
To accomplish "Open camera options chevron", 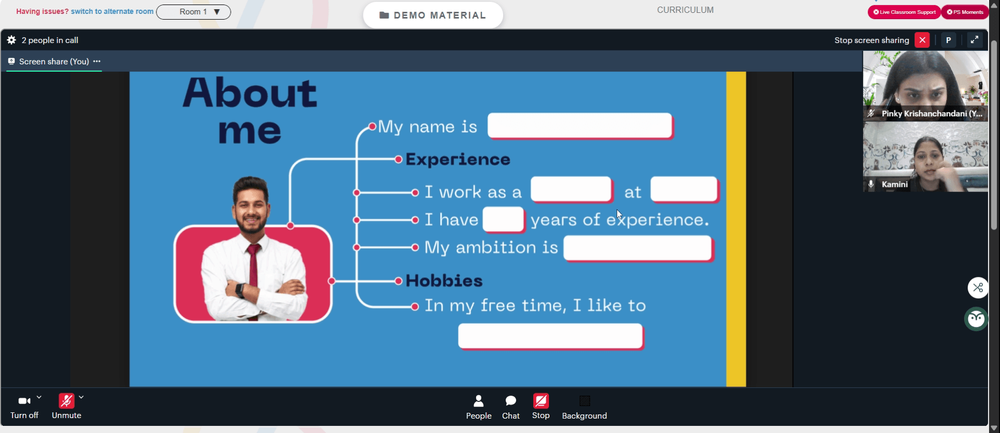I will [39, 397].
